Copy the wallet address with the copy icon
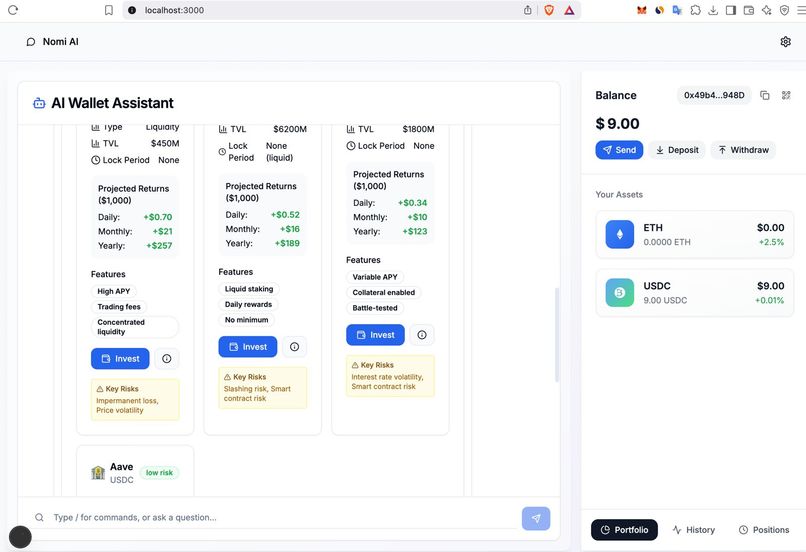The image size is (806, 552). 764,95
